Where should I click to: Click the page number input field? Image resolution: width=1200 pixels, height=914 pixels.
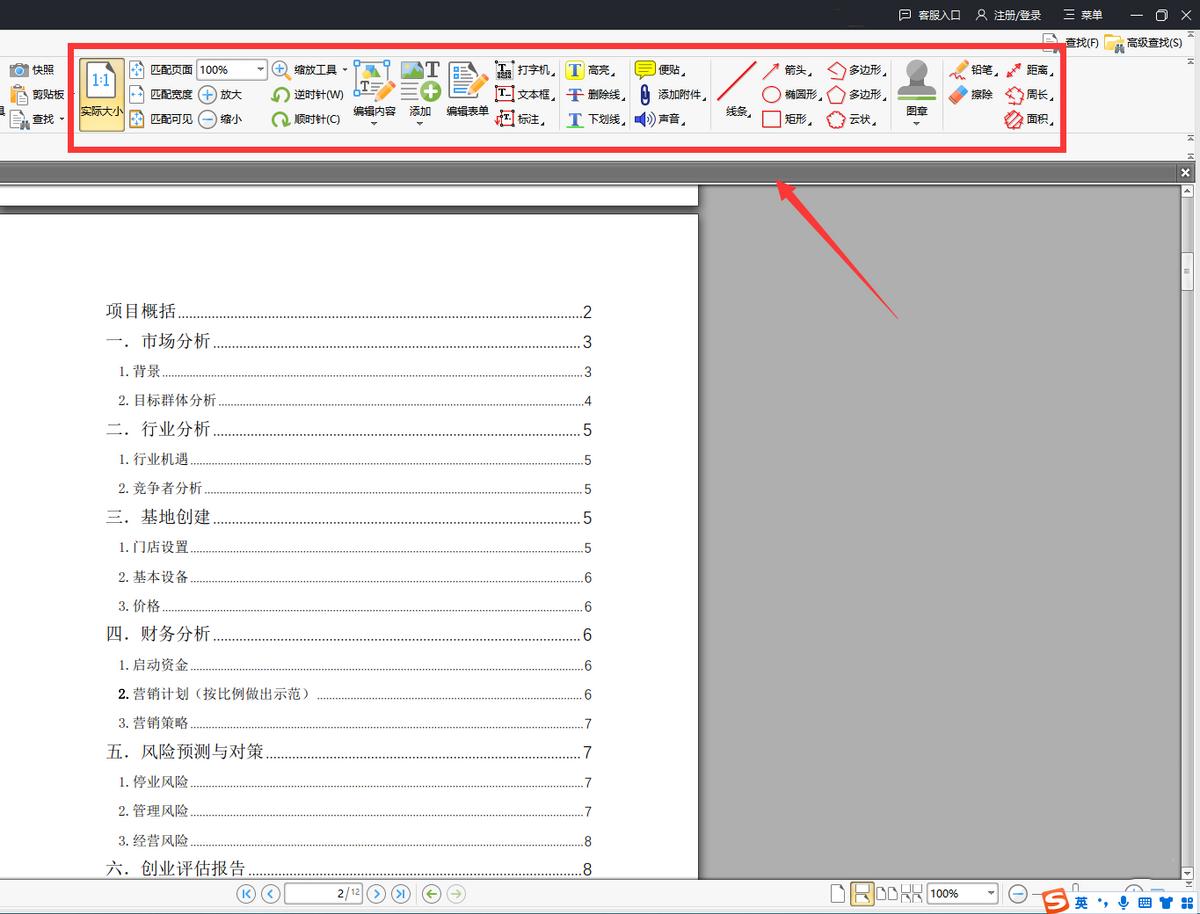[x=318, y=894]
